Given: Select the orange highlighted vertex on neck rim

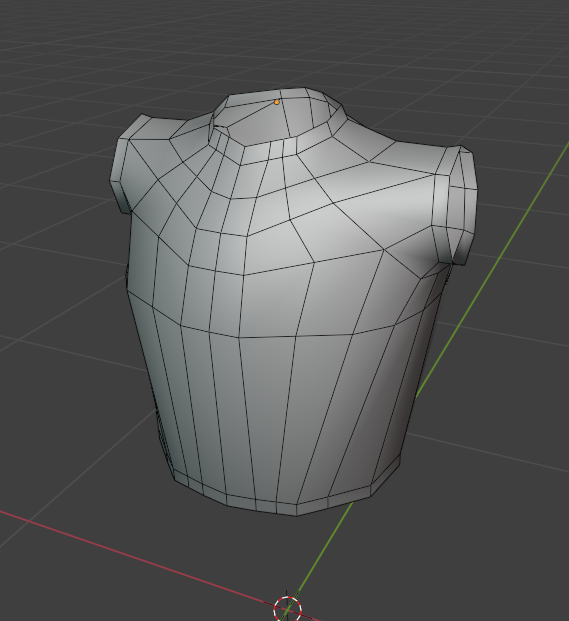Looking at the screenshot, I should tap(277, 102).
